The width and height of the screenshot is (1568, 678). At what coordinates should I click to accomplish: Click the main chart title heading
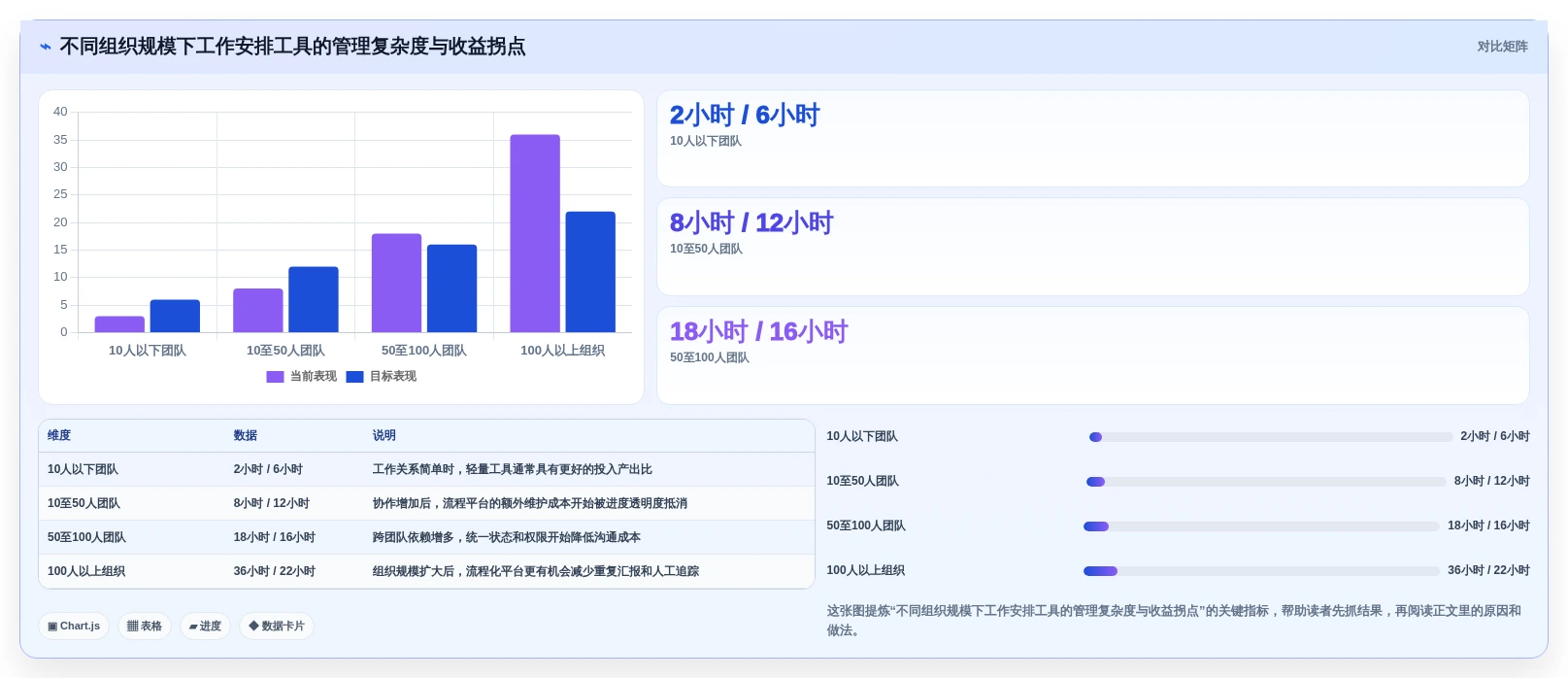(292, 47)
